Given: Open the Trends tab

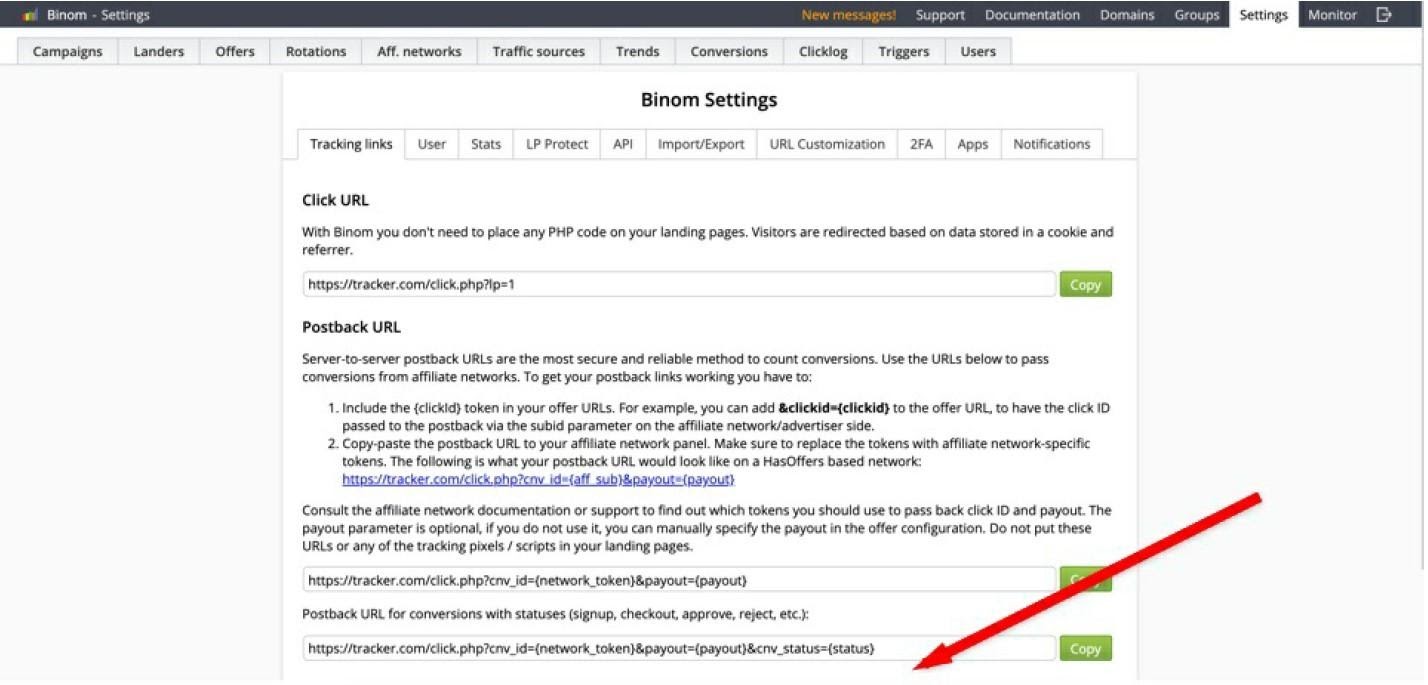Looking at the screenshot, I should click(x=638, y=52).
